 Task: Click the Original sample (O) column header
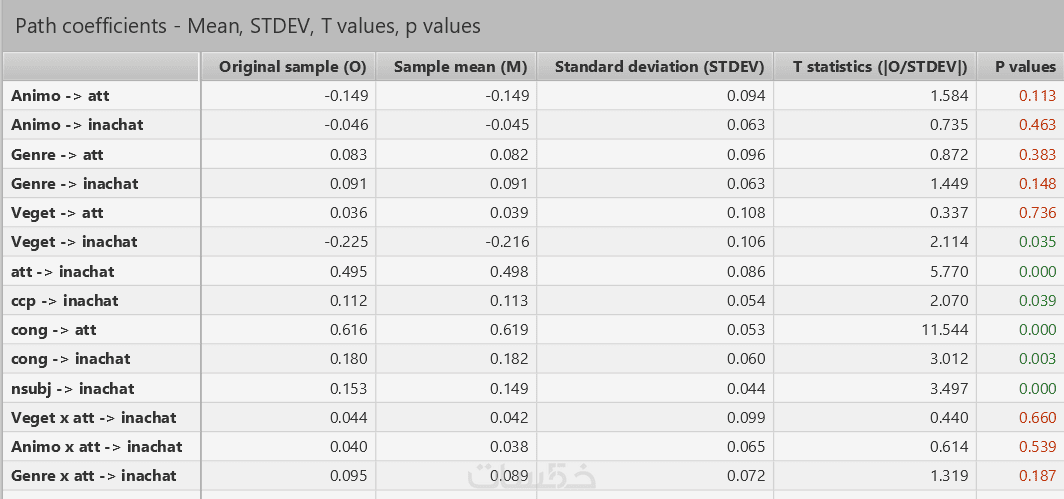click(292, 67)
